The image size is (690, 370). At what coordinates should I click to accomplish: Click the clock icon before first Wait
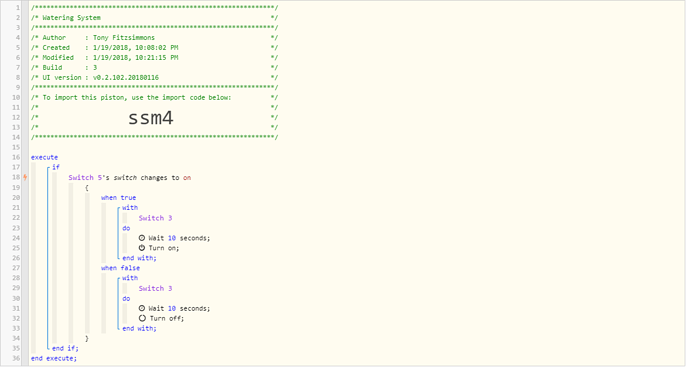142,238
